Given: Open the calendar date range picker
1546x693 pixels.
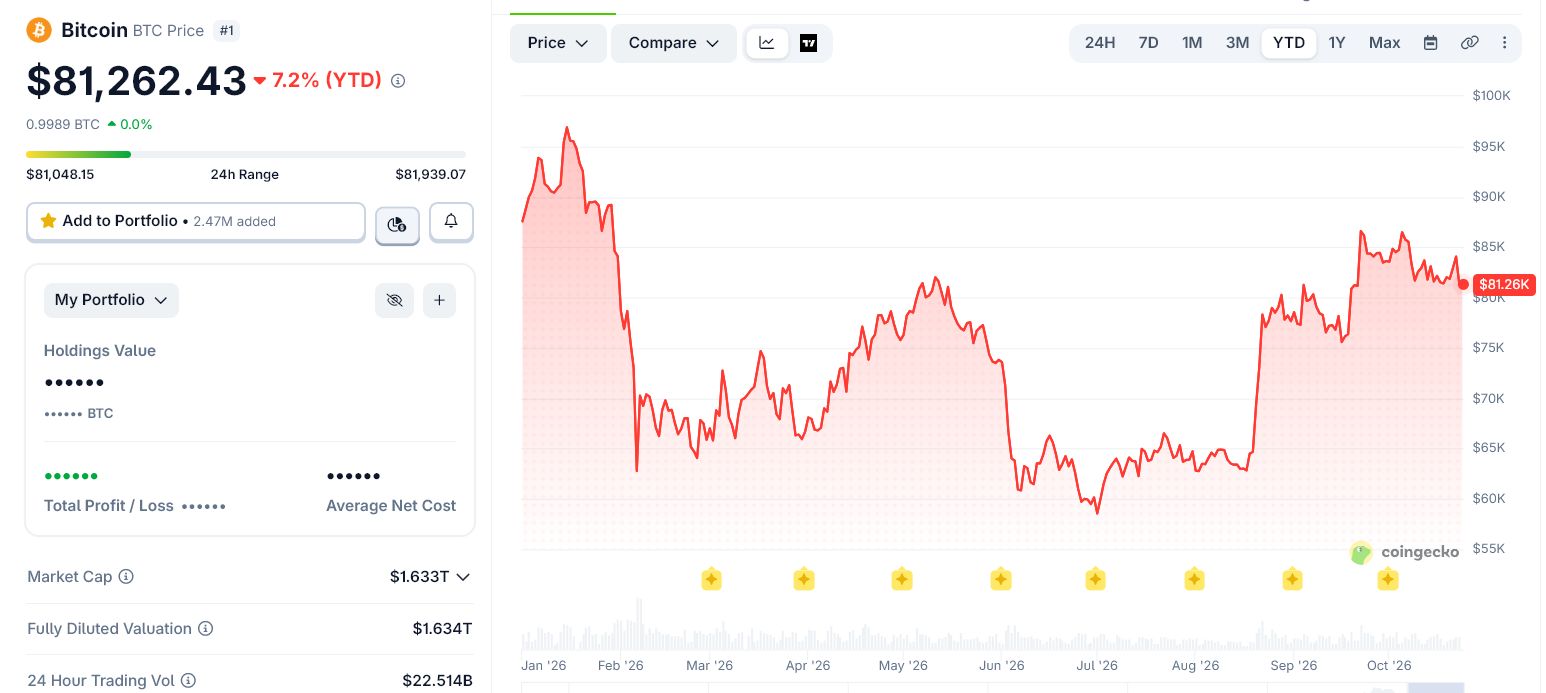Looking at the screenshot, I should [x=1430, y=43].
